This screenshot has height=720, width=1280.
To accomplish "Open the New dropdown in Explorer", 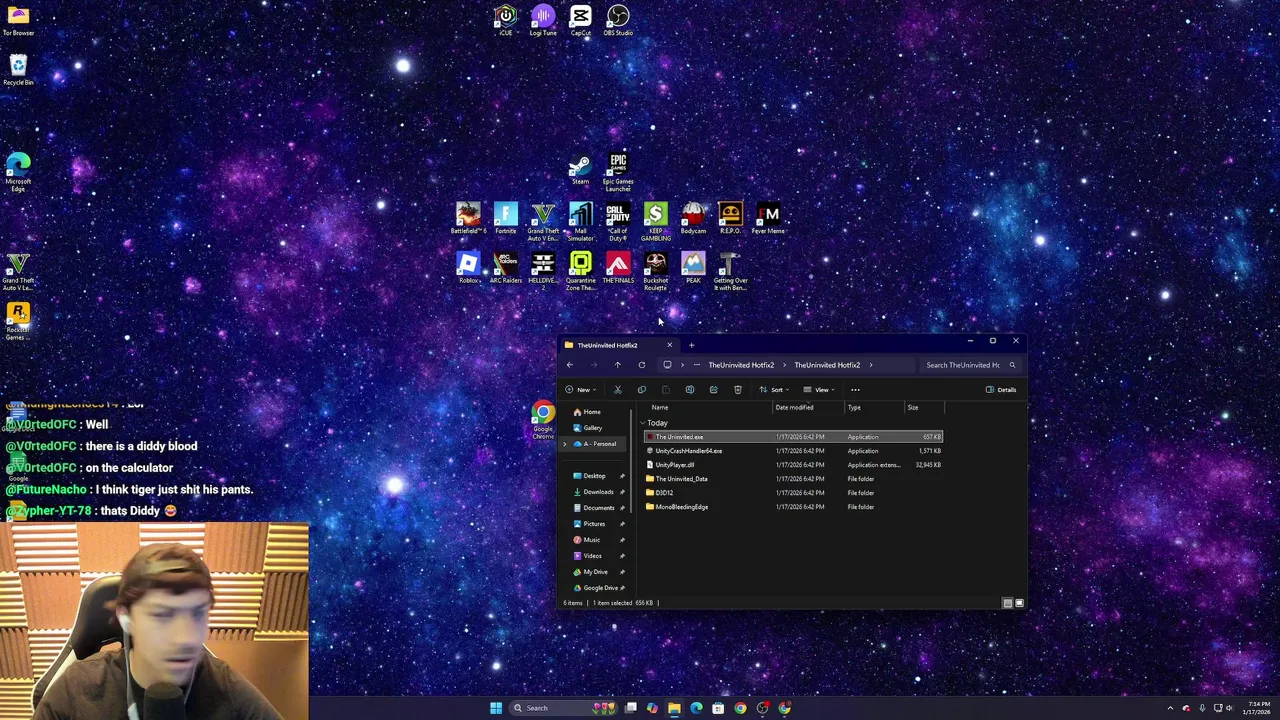I will (581, 390).
